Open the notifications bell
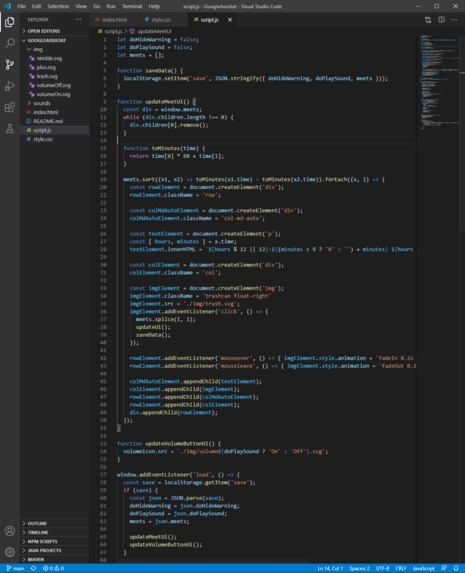This screenshot has width=465, height=573. click(456, 568)
